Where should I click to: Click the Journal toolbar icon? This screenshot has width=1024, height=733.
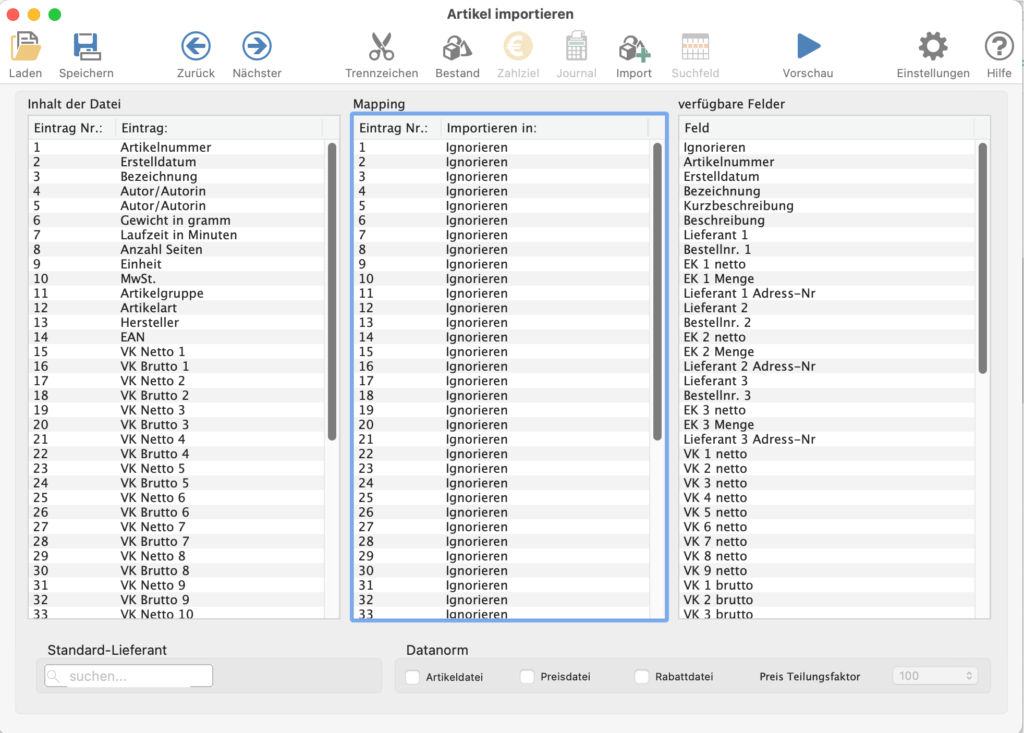pos(576,46)
